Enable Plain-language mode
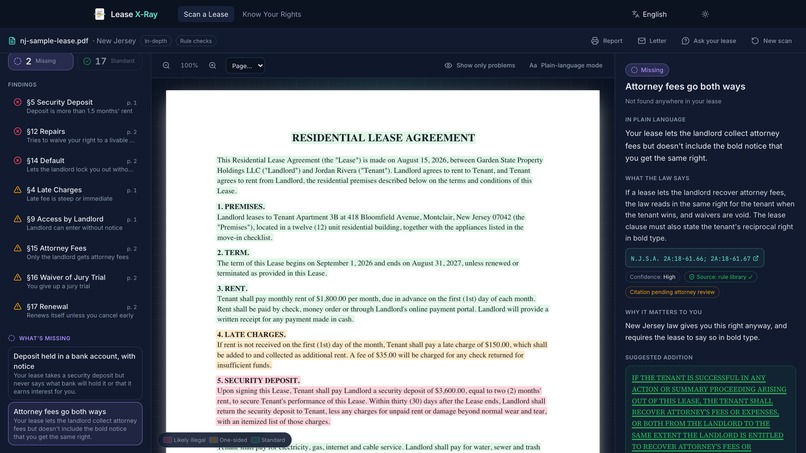This screenshot has height=453, width=806. [565, 65]
